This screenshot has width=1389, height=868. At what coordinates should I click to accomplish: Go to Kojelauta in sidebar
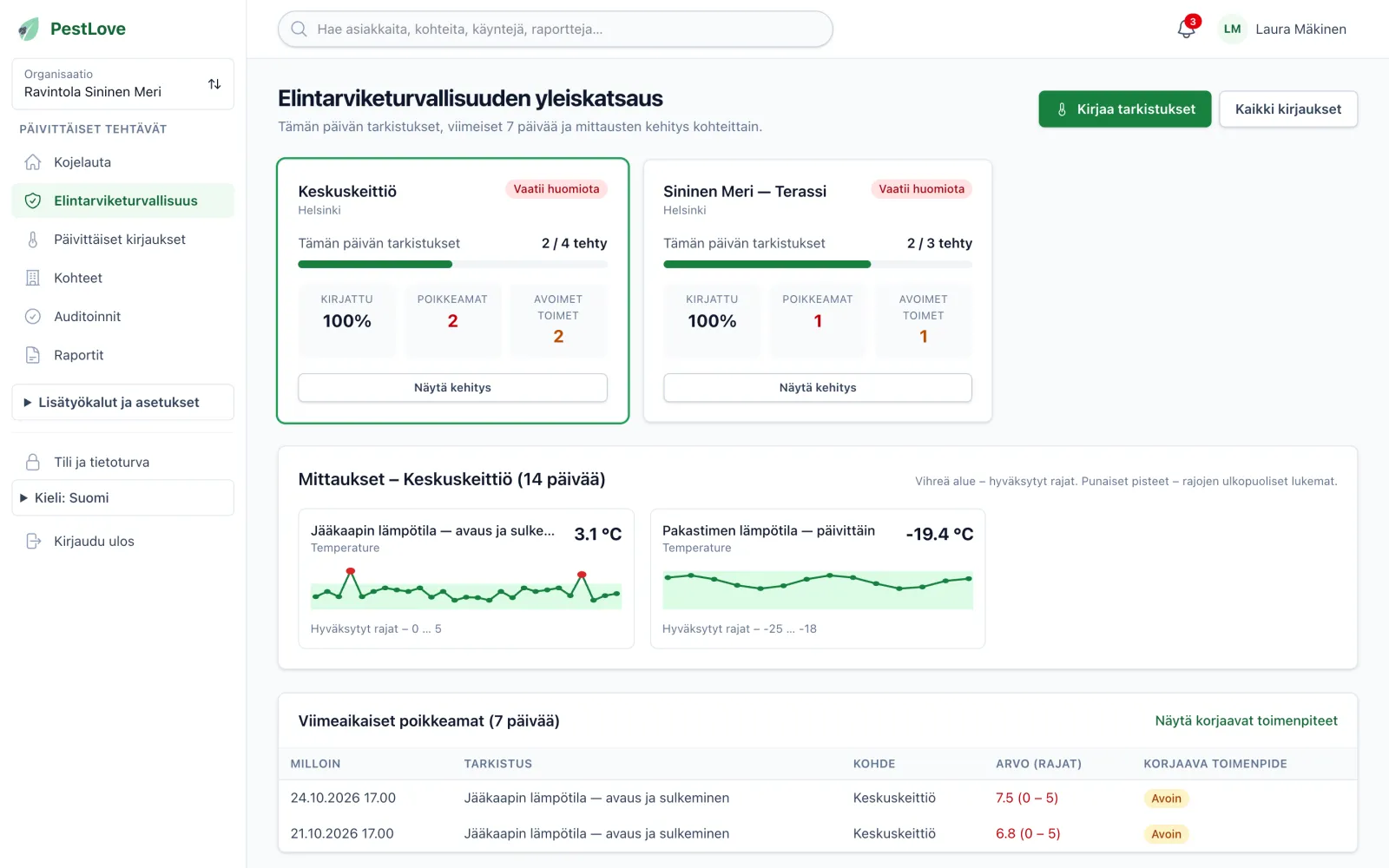click(122, 162)
